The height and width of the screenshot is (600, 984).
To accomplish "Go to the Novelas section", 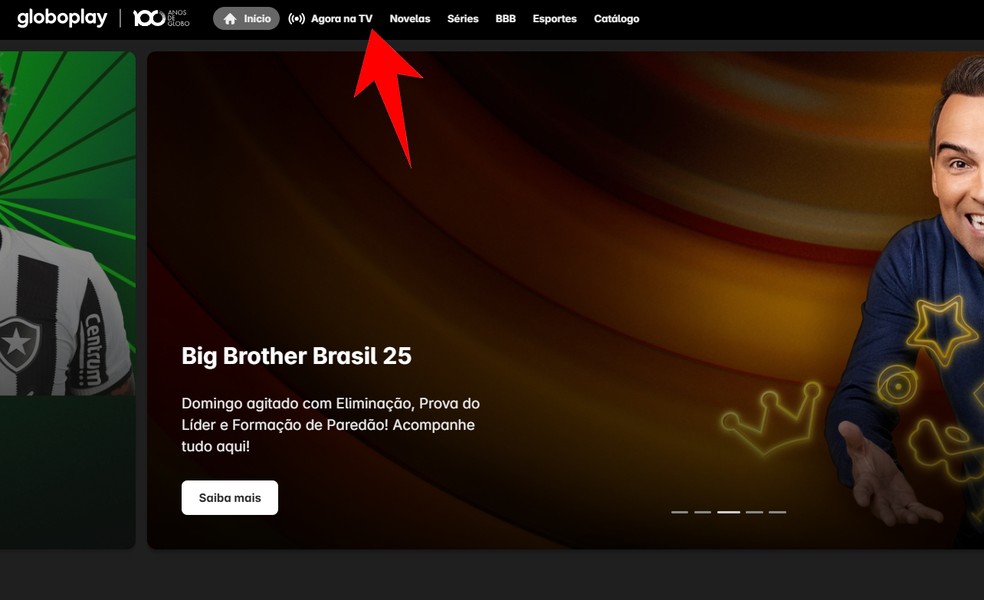I will (410, 19).
